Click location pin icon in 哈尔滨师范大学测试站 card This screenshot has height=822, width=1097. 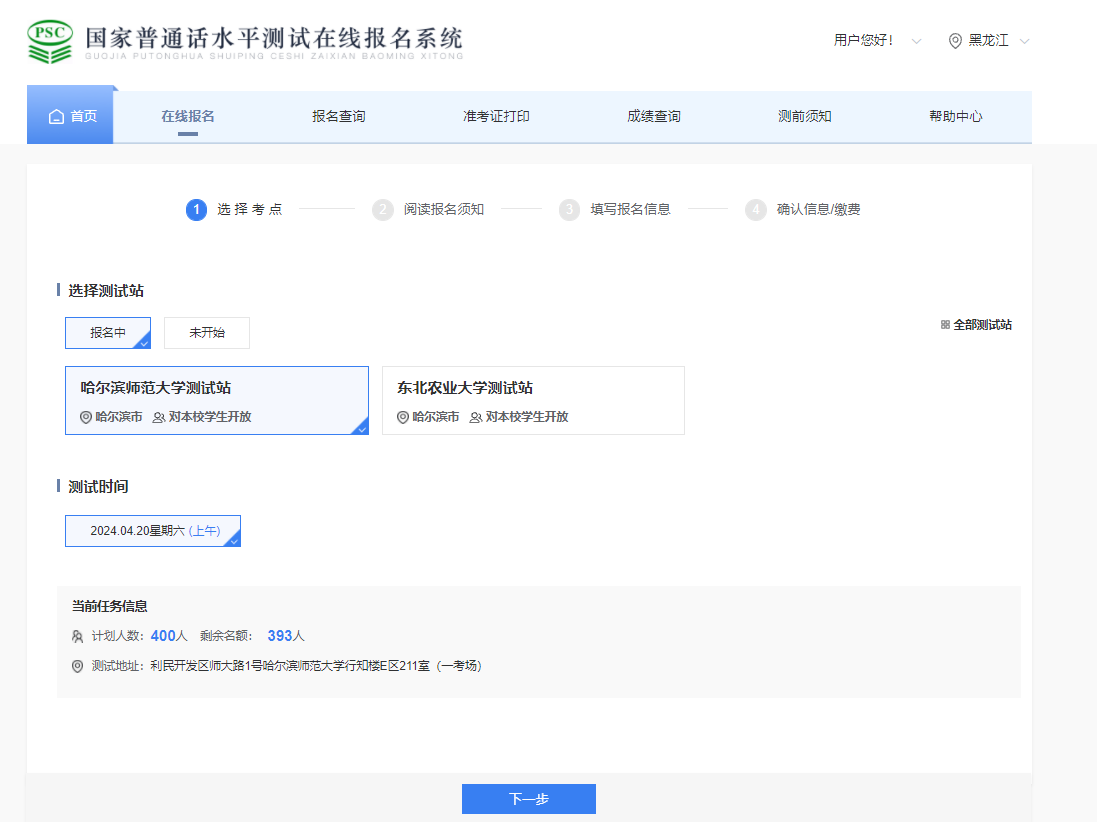pos(86,417)
